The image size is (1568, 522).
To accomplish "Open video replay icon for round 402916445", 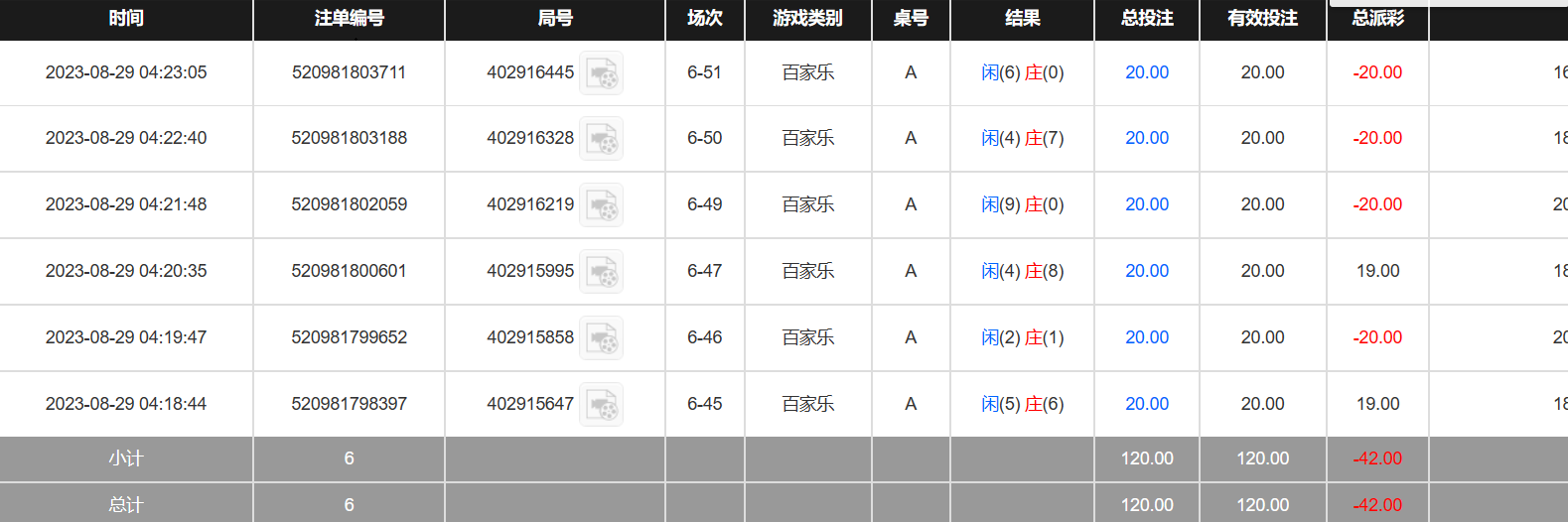I will click(x=601, y=73).
